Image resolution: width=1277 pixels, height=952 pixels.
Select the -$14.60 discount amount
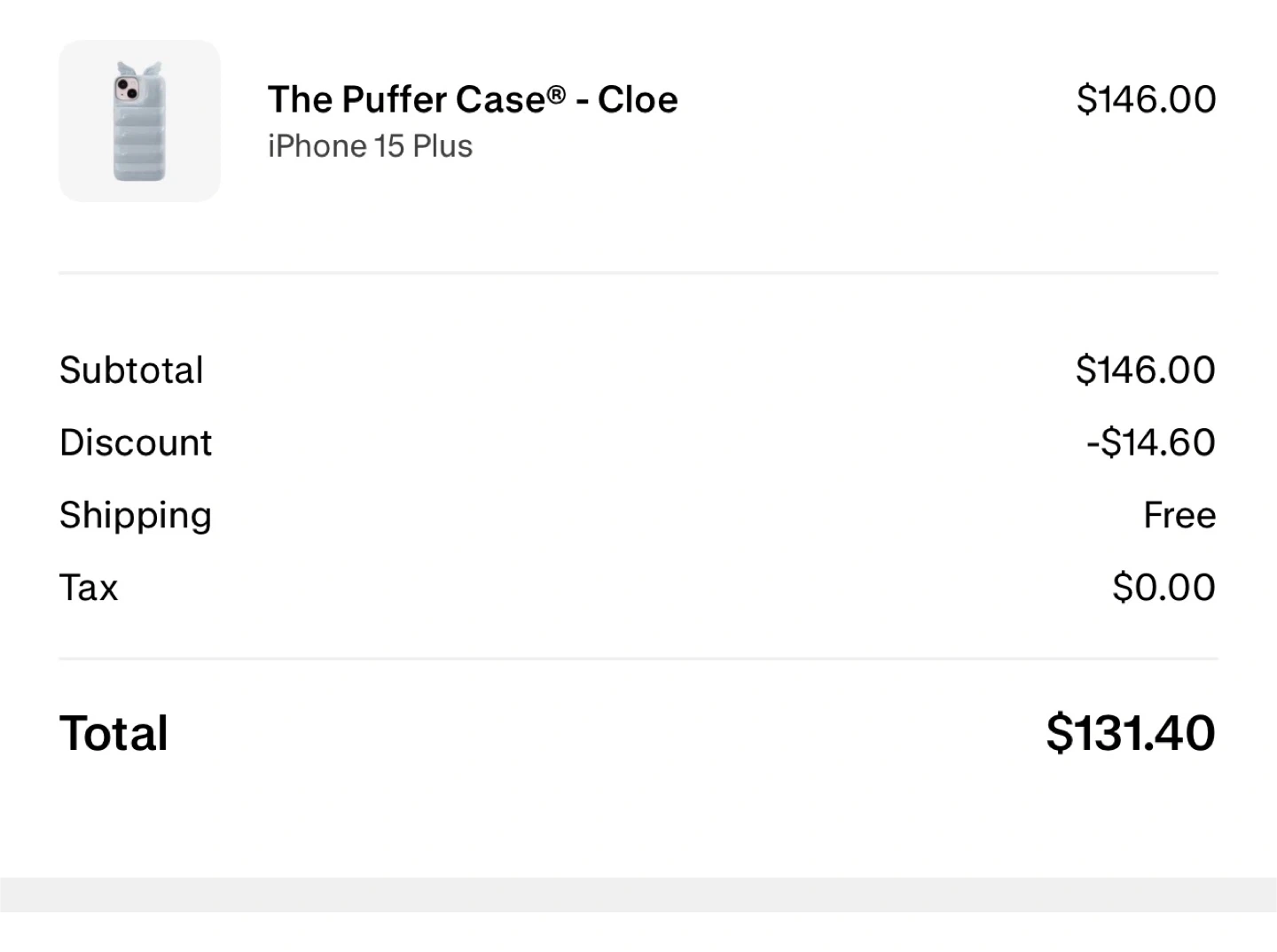tap(1150, 442)
